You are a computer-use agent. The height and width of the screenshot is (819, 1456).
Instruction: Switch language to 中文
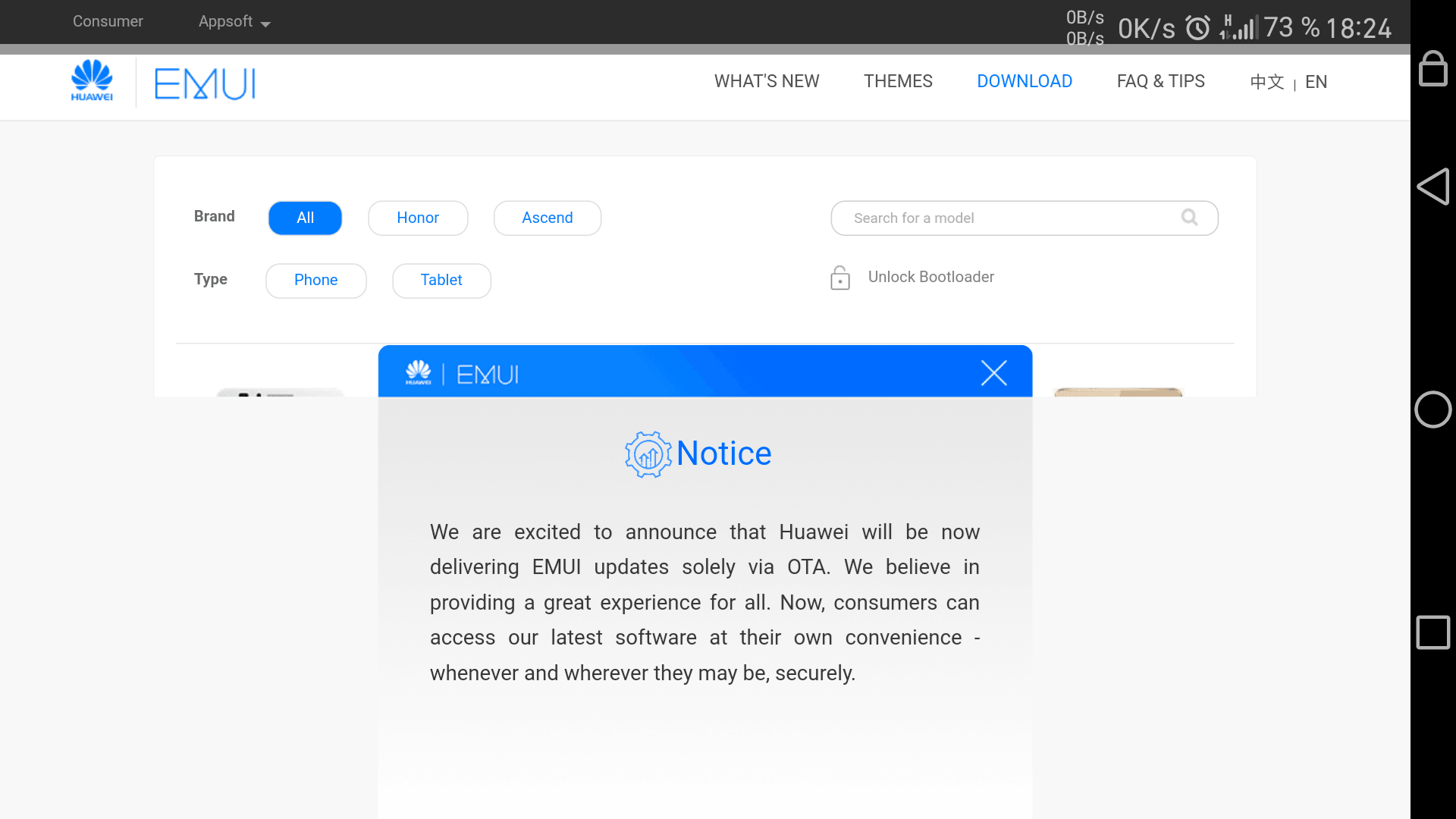tap(1267, 82)
